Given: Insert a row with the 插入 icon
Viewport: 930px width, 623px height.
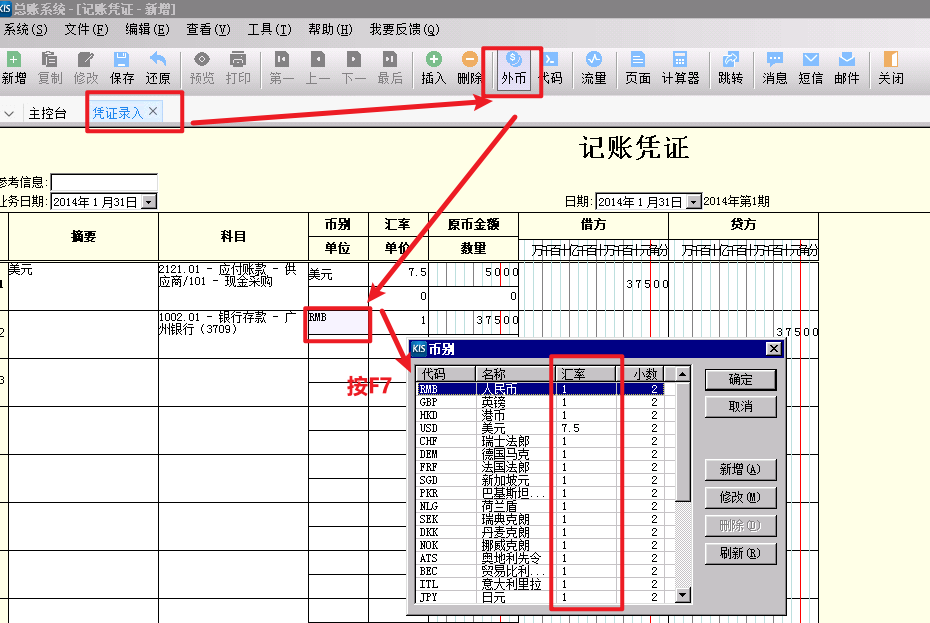Looking at the screenshot, I should [x=434, y=68].
